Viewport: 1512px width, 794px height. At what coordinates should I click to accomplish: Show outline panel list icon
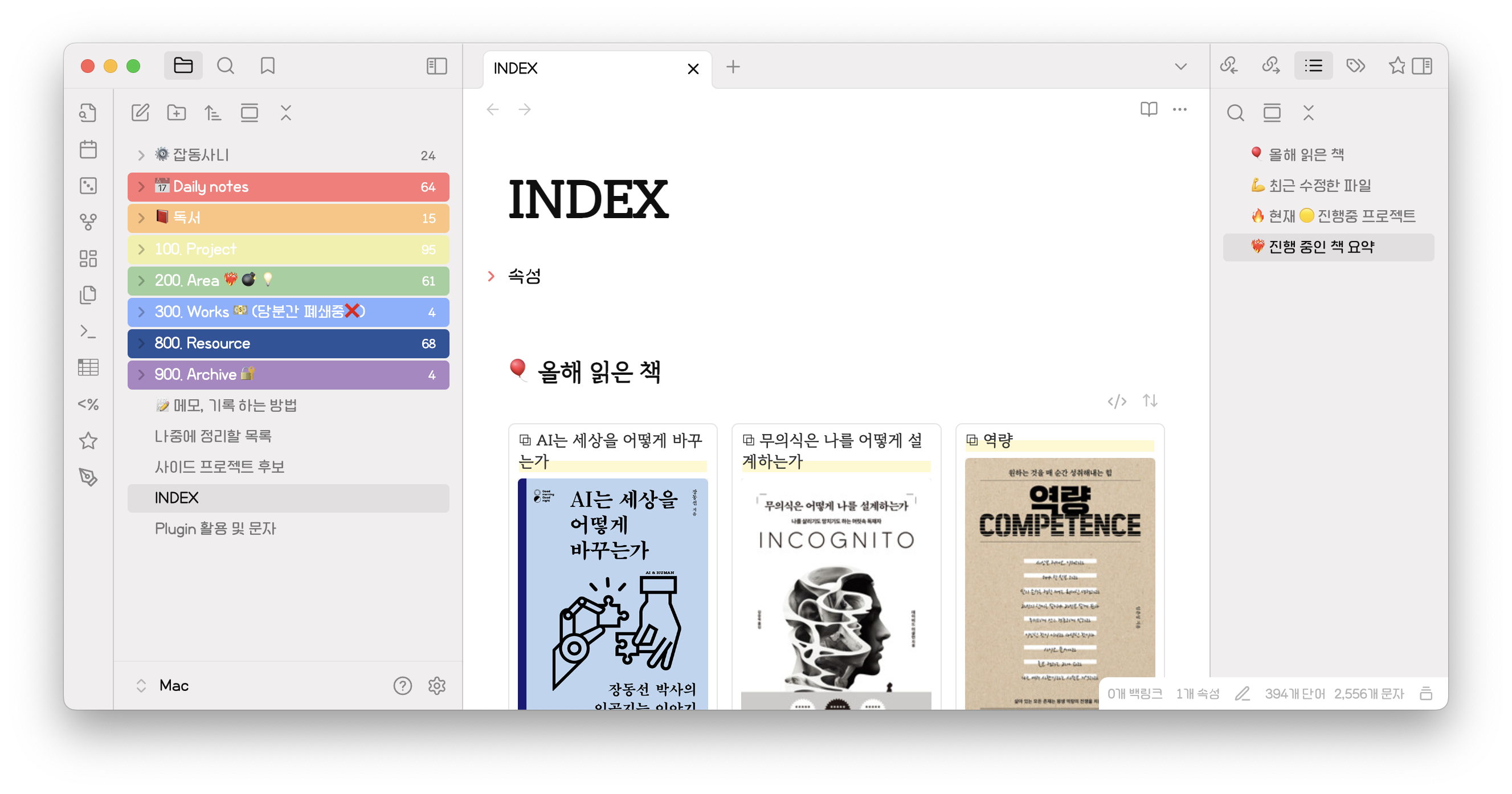pos(1314,66)
